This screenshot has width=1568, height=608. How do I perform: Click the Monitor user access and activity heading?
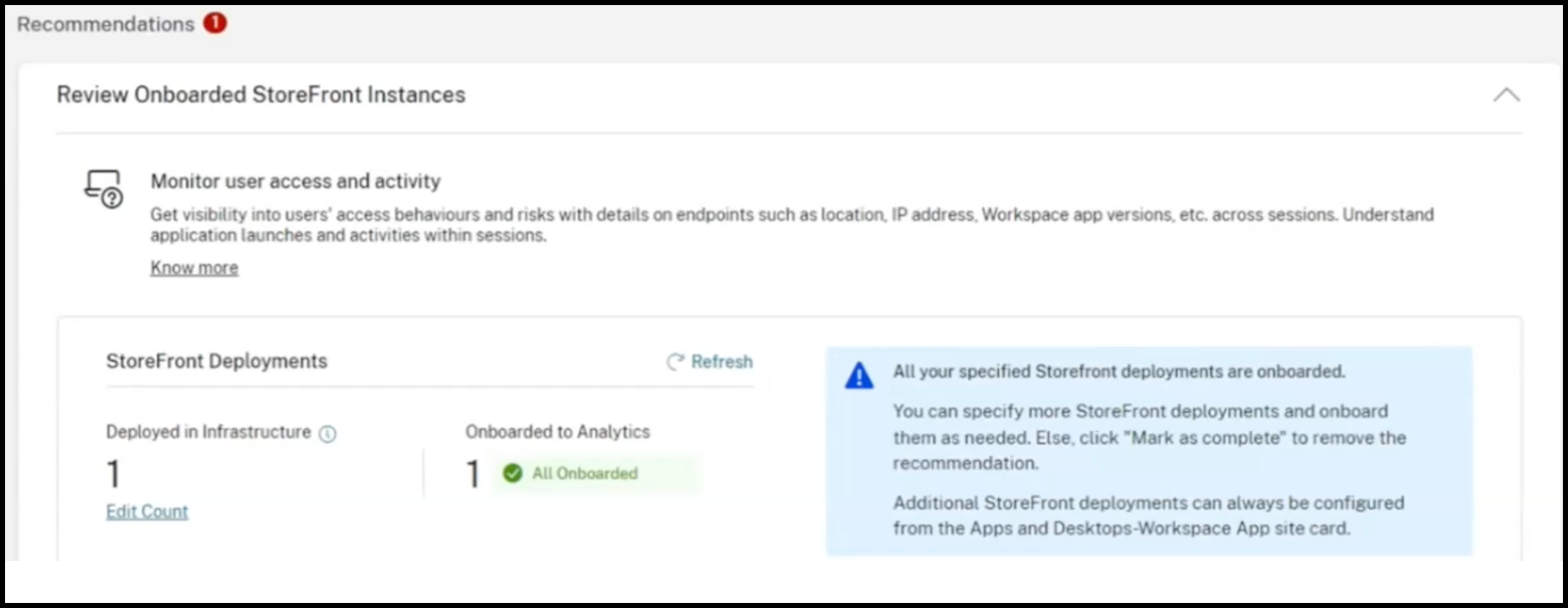295,181
